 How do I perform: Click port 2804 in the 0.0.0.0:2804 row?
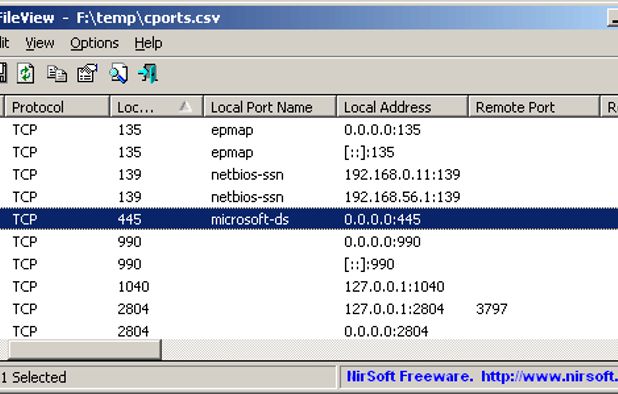[133, 331]
